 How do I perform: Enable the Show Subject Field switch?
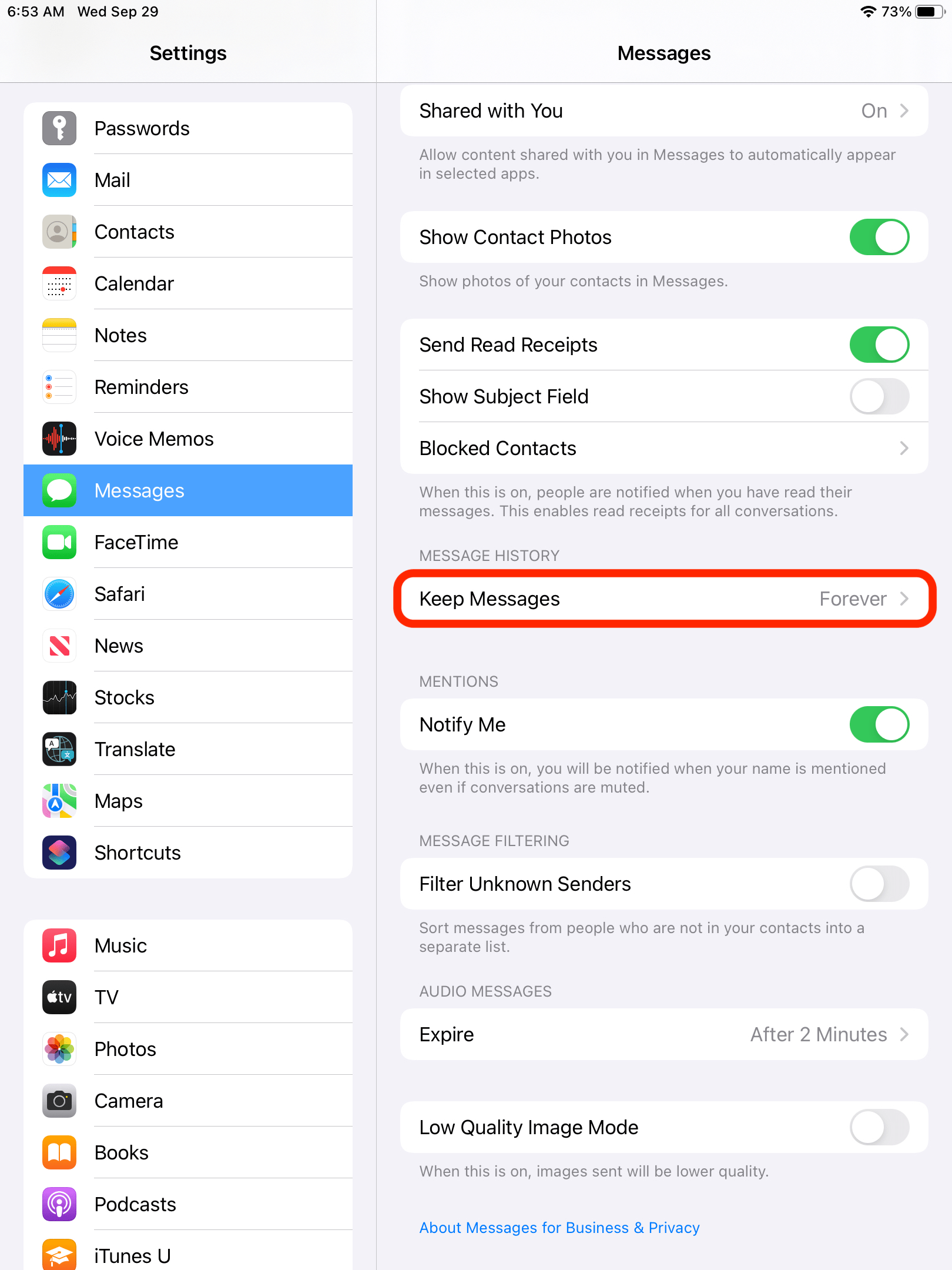click(x=879, y=396)
